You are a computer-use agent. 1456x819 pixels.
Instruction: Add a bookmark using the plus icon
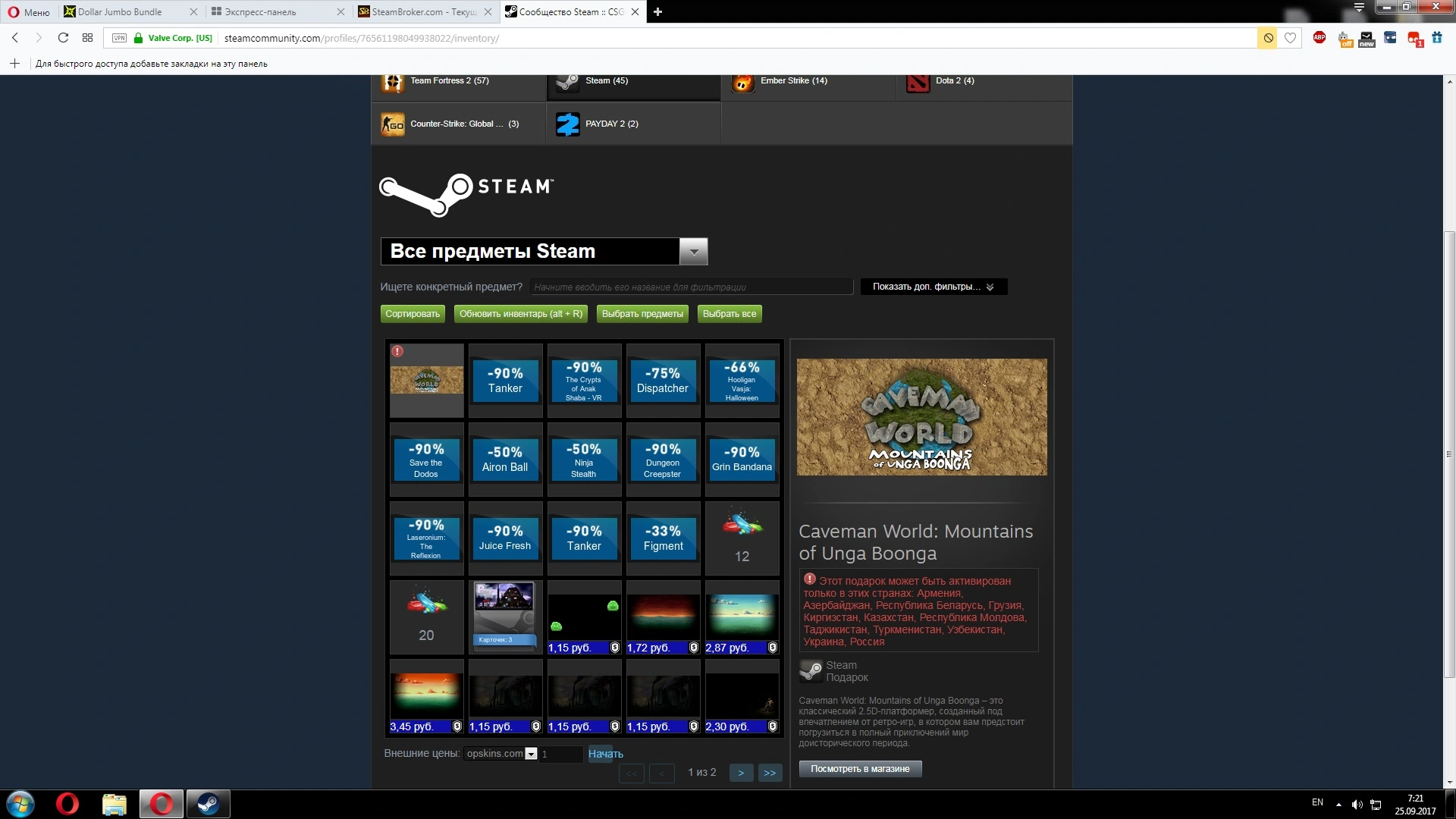tap(14, 64)
